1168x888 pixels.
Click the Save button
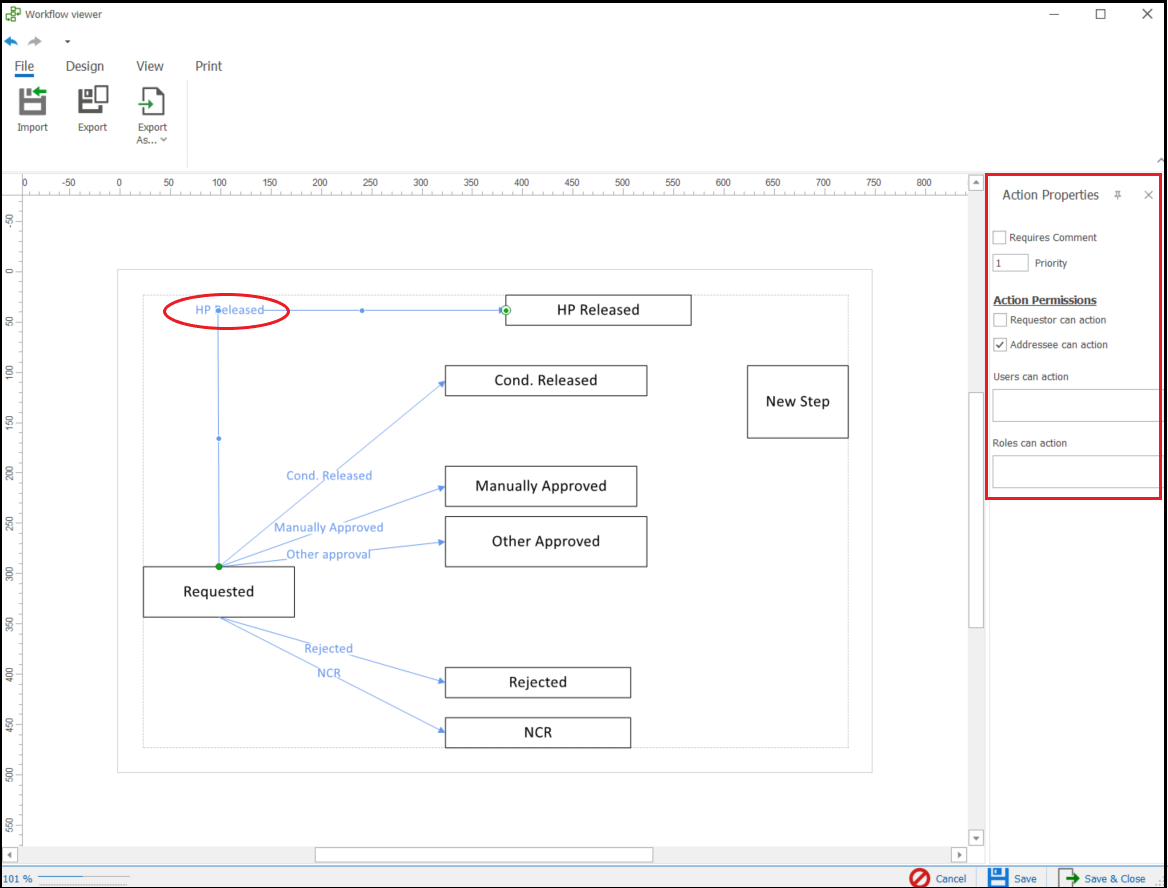coord(1012,878)
